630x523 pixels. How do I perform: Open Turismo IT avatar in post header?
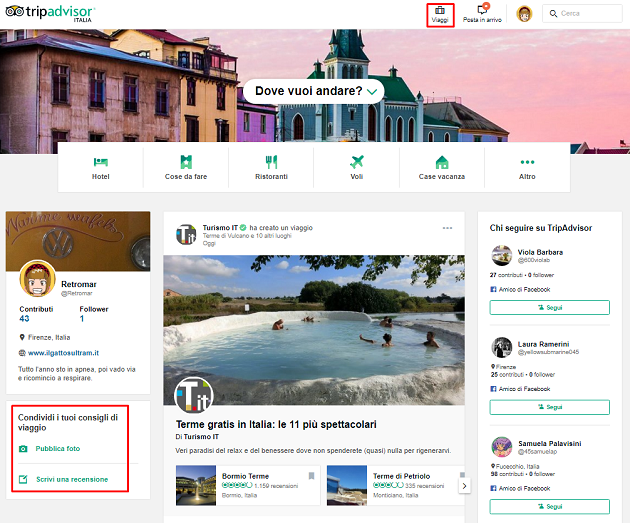tap(186, 234)
